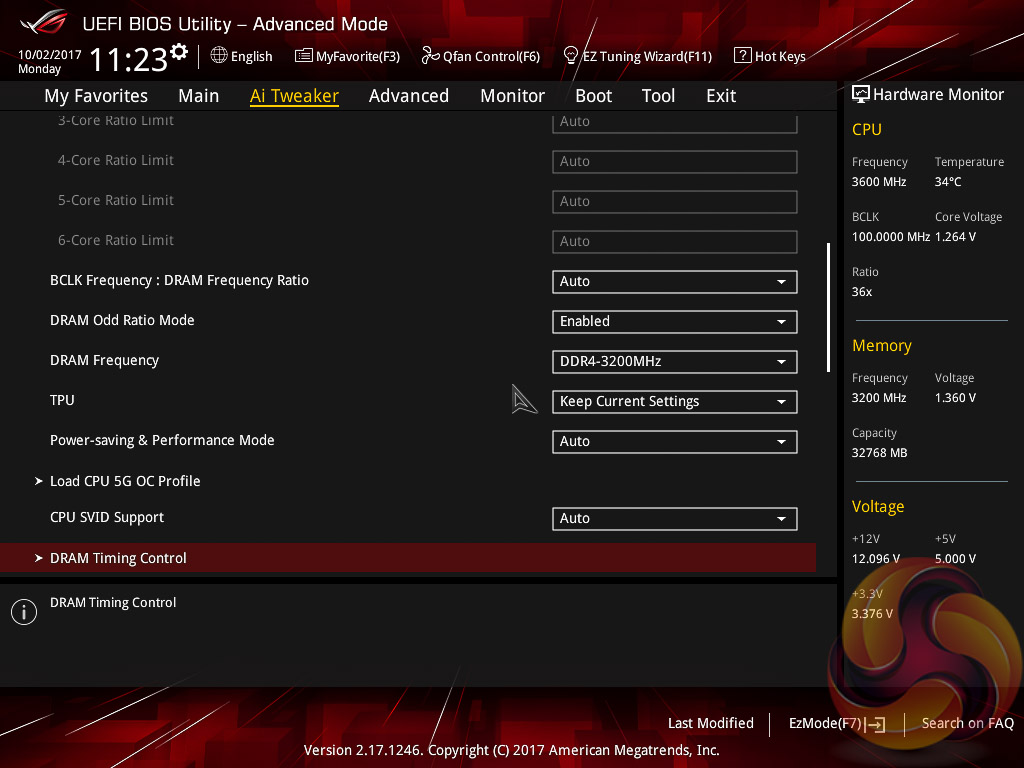Open MyFavorite(F3) list icon

[x=304, y=56]
